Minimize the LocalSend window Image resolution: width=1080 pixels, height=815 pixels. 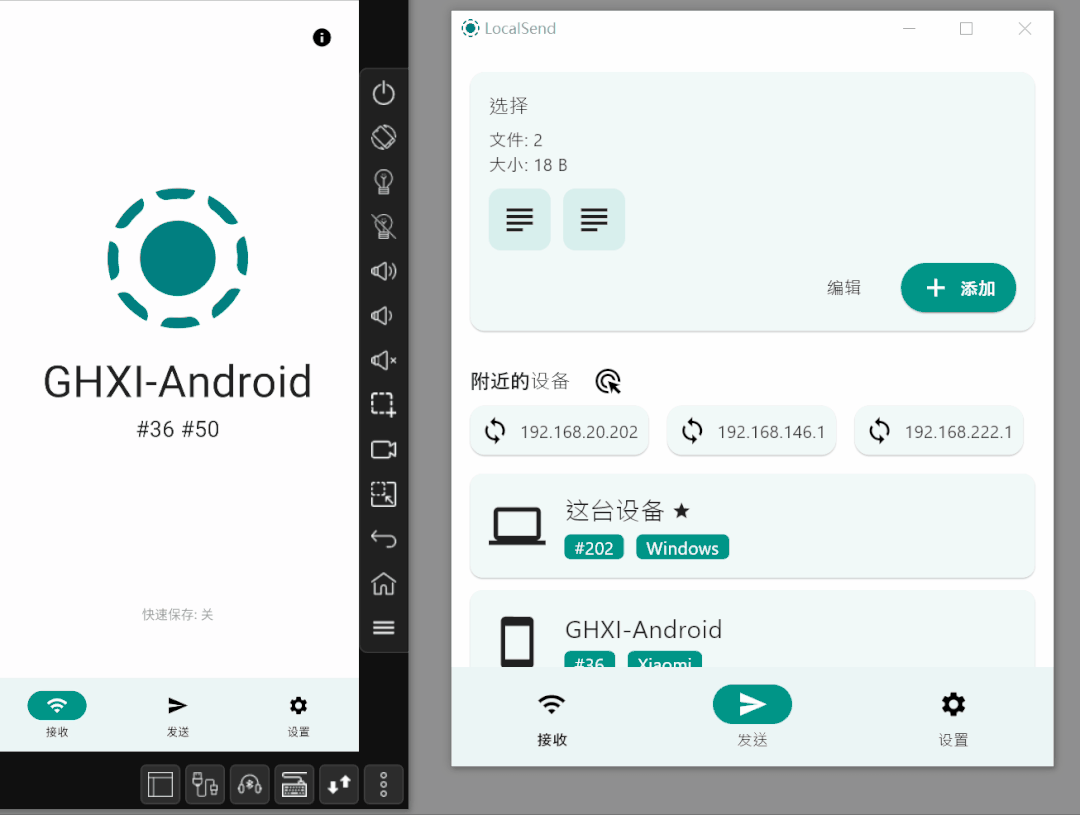[x=909, y=28]
